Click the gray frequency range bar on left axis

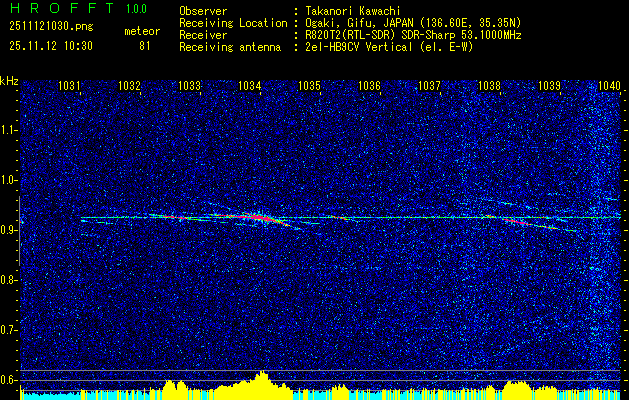pyautogui.click(x=19, y=231)
